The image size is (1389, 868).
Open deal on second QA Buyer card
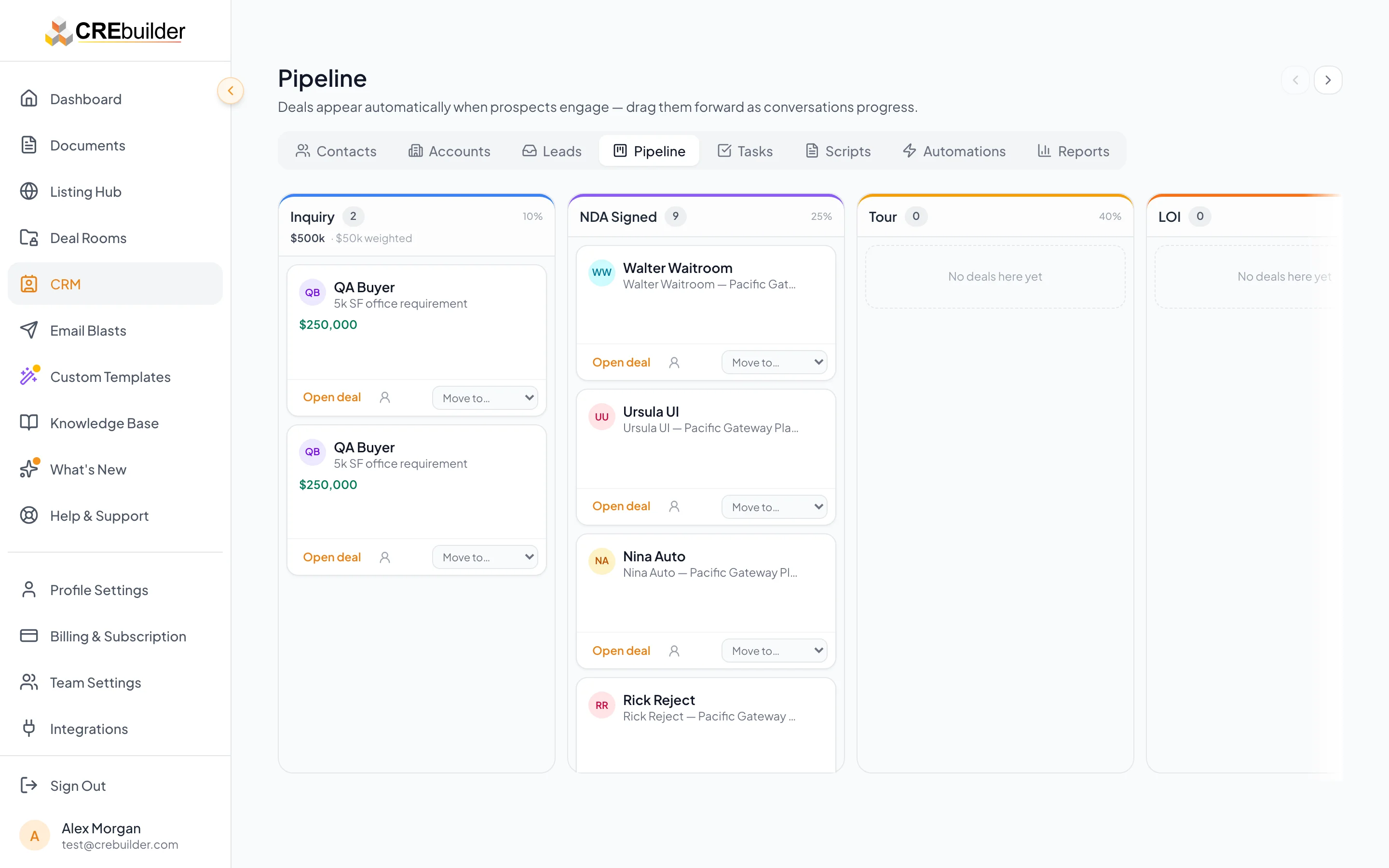pyautogui.click(x=332, y=557)
